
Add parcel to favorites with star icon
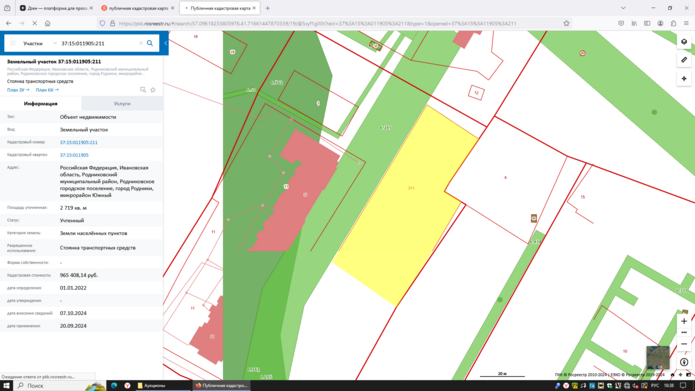(x=153, y=90)
